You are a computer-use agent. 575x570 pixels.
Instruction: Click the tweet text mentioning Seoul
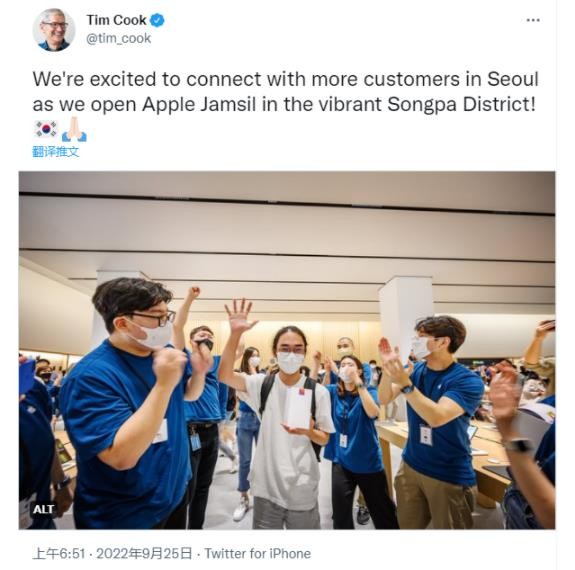(285, 92)
